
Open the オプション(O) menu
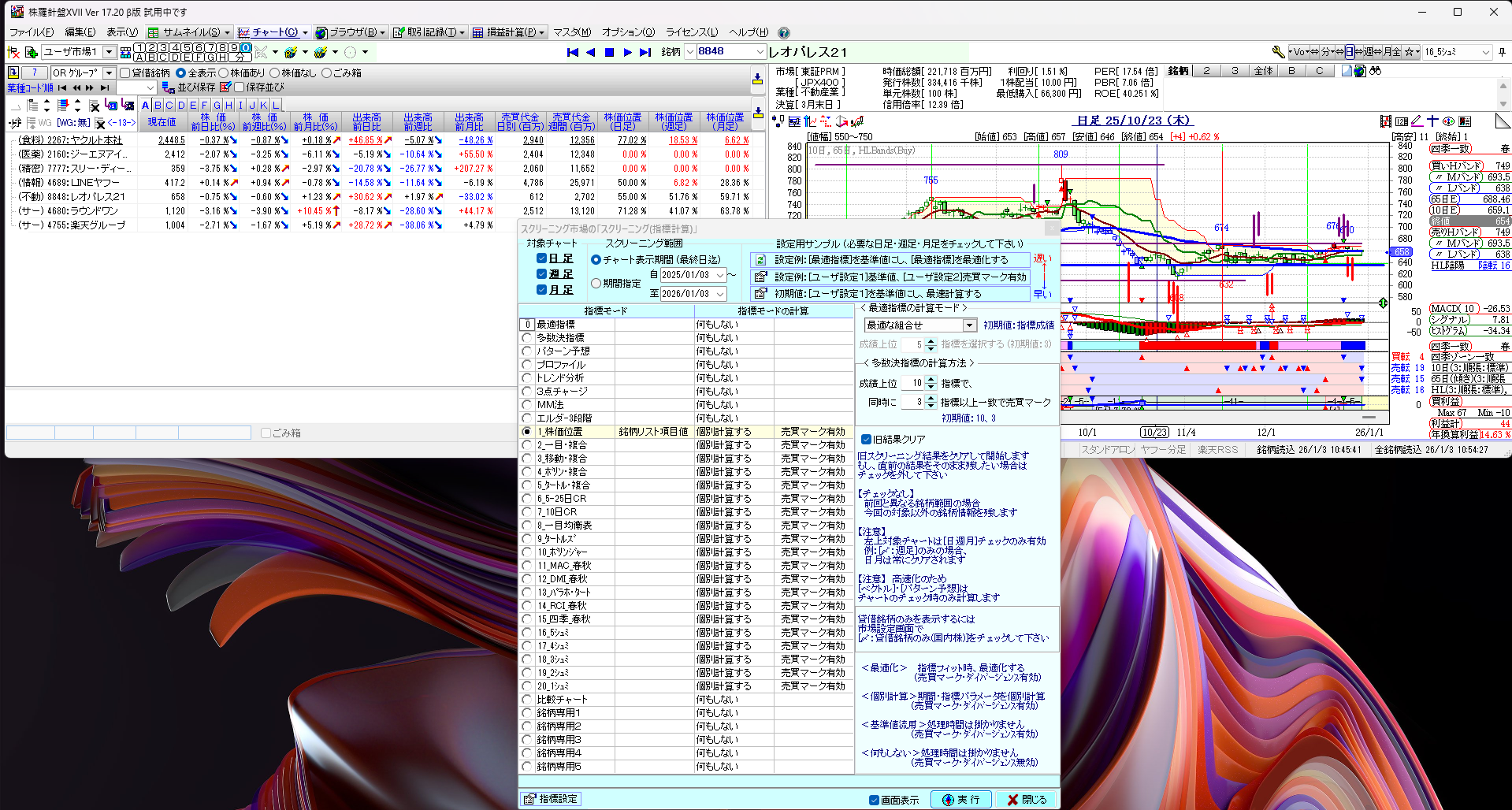coord(628,32)
